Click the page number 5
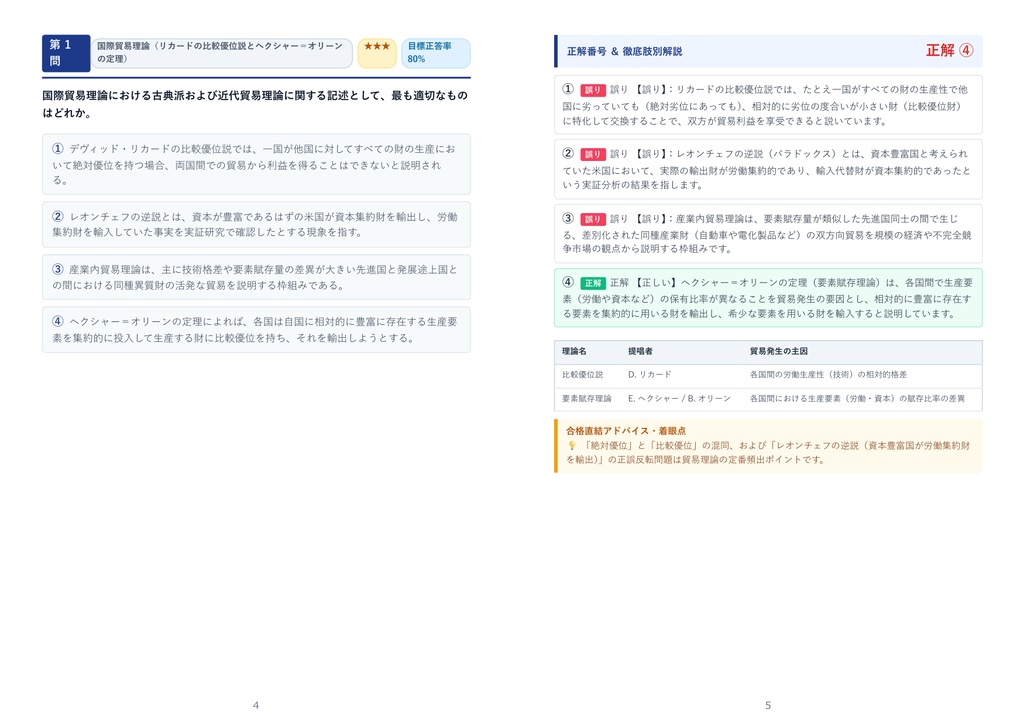1024x727 pixels. 768,705
